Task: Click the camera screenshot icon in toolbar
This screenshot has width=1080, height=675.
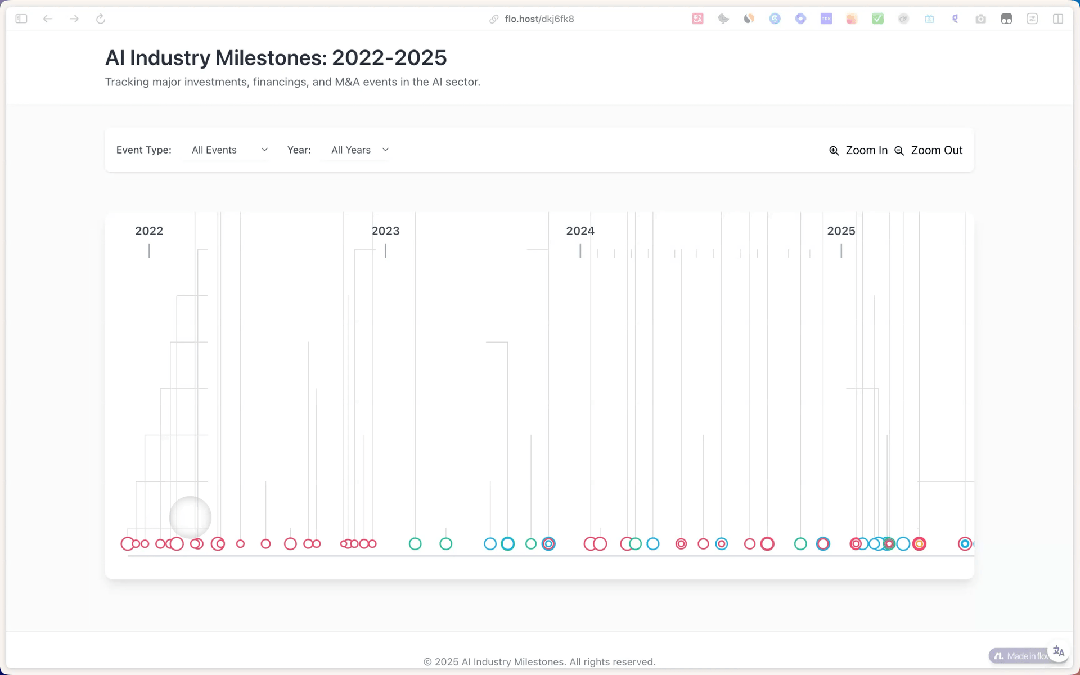Action: pyautogui.click(x=980, y=19)
